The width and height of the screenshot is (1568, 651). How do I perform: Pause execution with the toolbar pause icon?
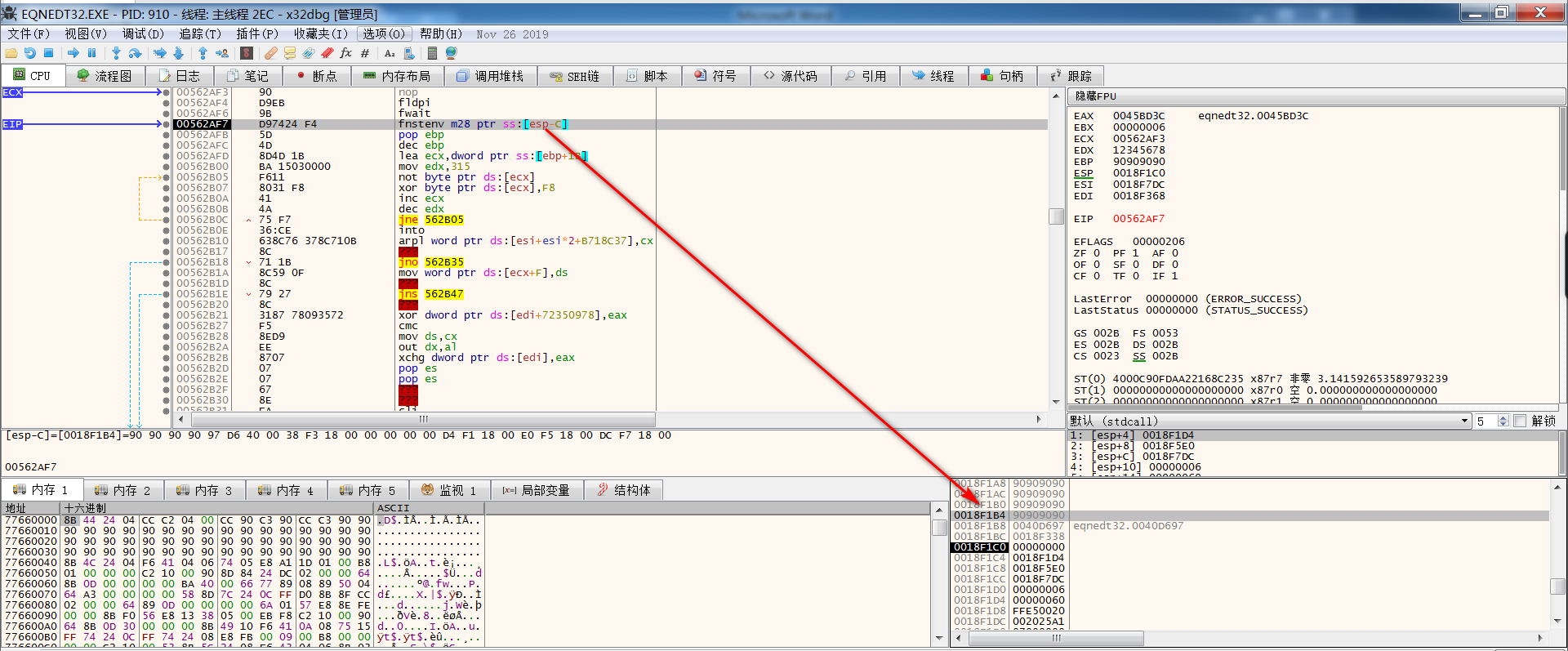(x=92, y=53)
